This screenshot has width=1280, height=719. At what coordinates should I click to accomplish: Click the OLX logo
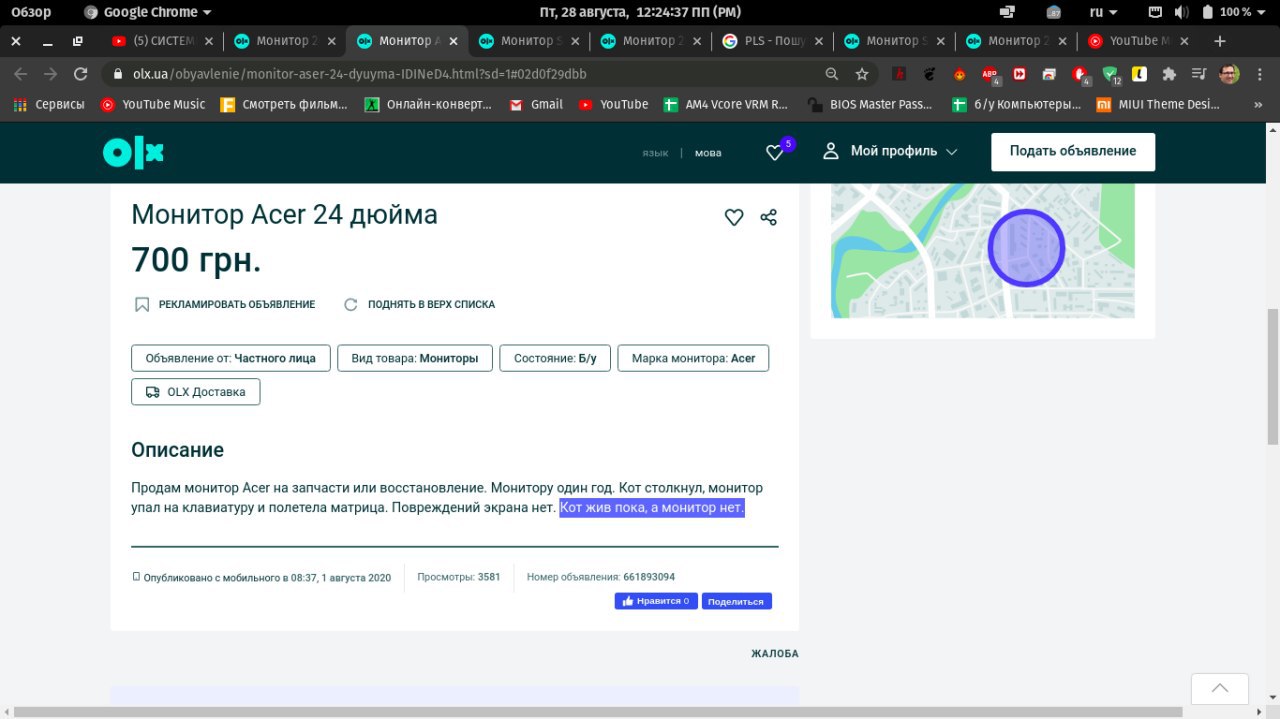pos(133,152)
